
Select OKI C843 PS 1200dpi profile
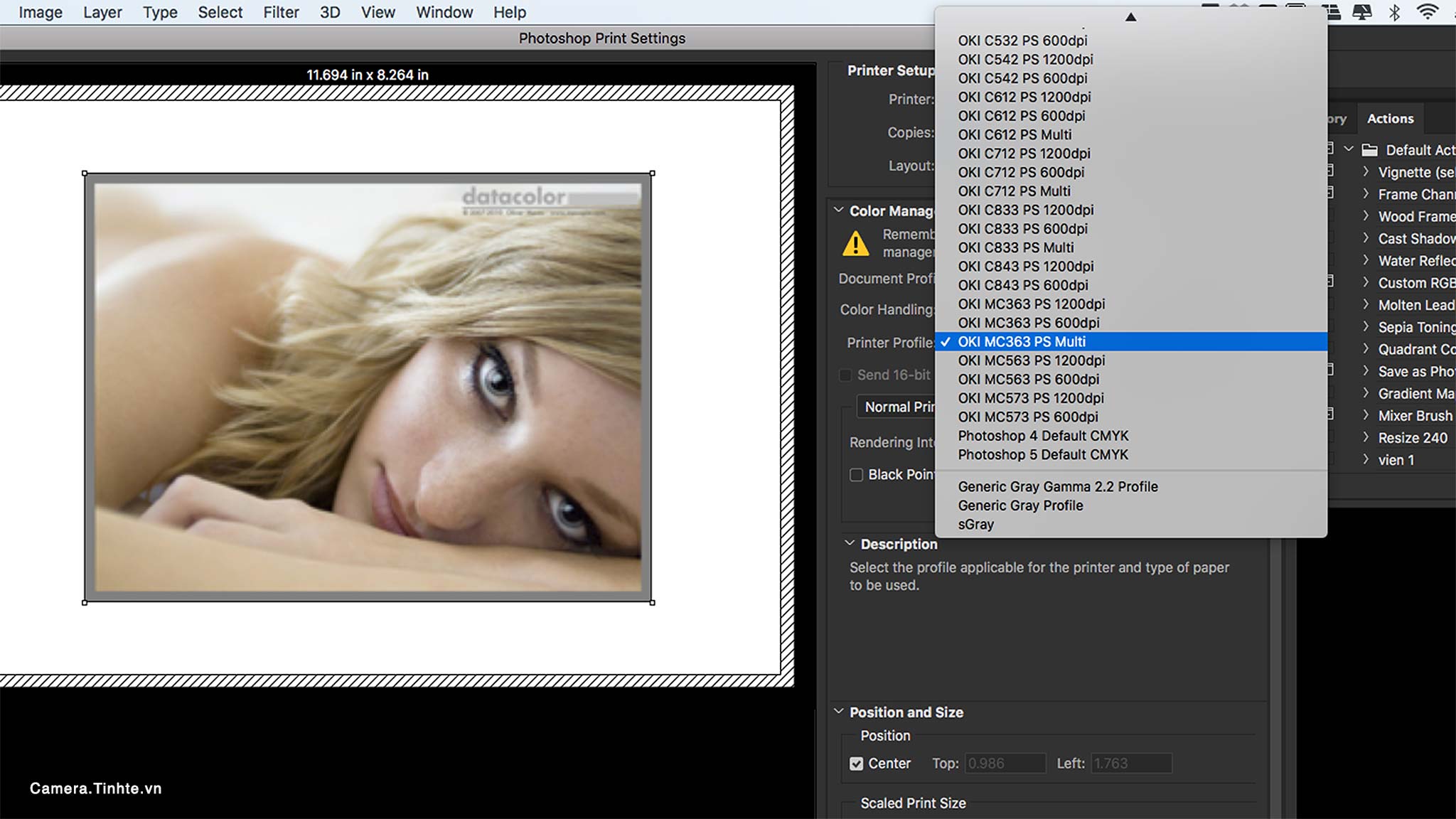tap(1131, 267)
